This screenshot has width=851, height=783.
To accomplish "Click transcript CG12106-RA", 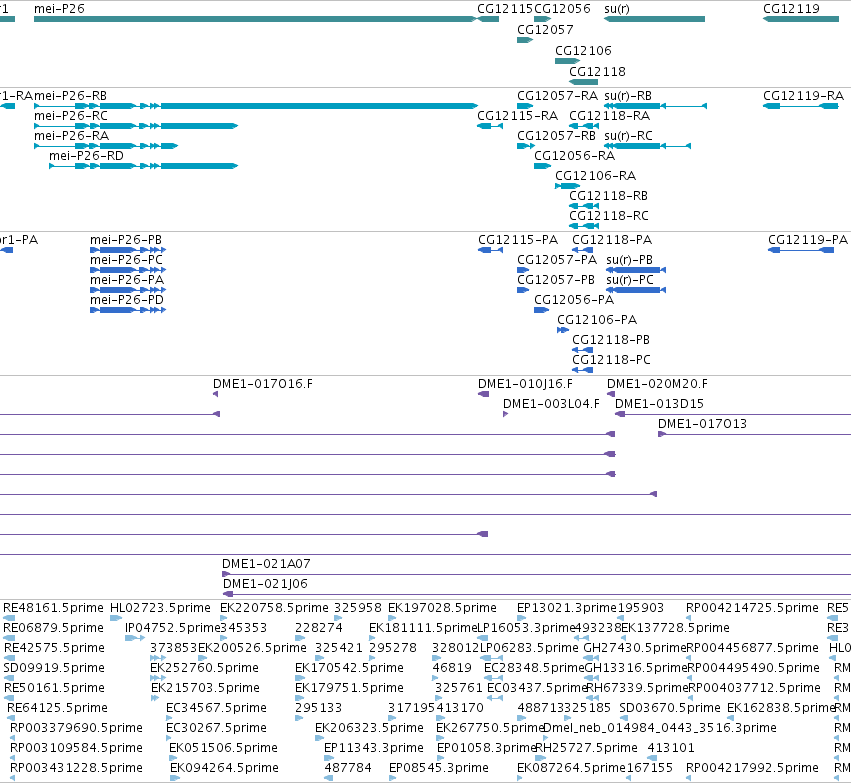I will point(567,186).
